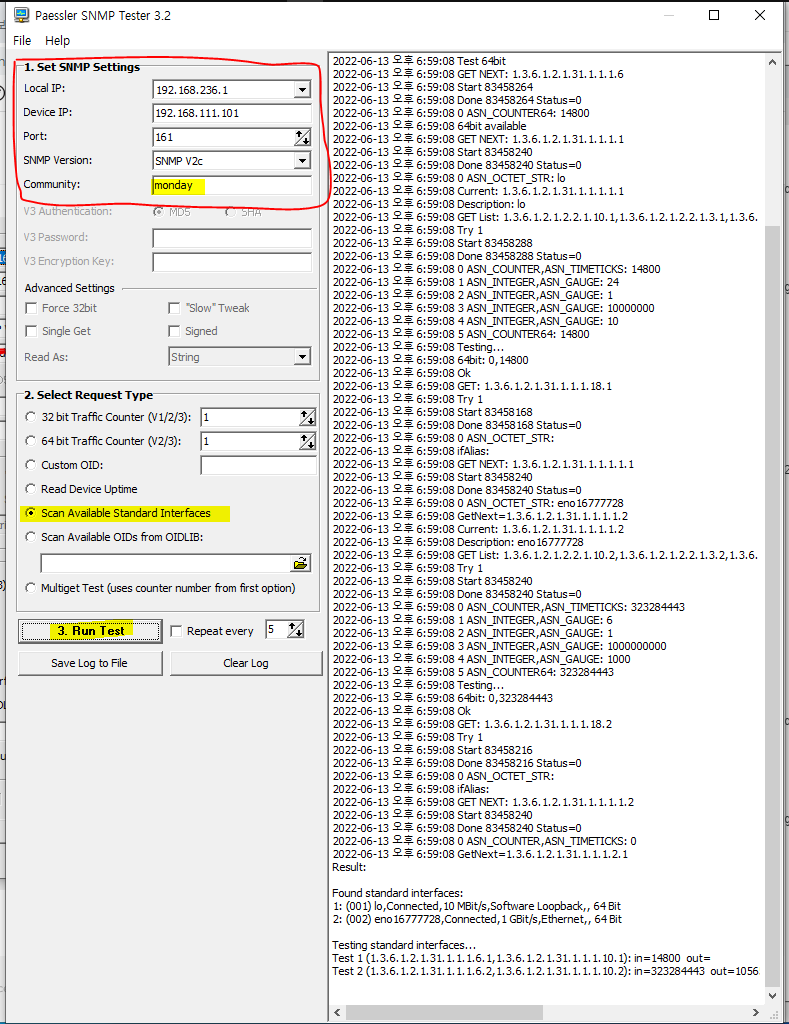The image size is (789, 1024).
Task: Click the Repeat every interval spinner
Action: click(x=296, y=630)
